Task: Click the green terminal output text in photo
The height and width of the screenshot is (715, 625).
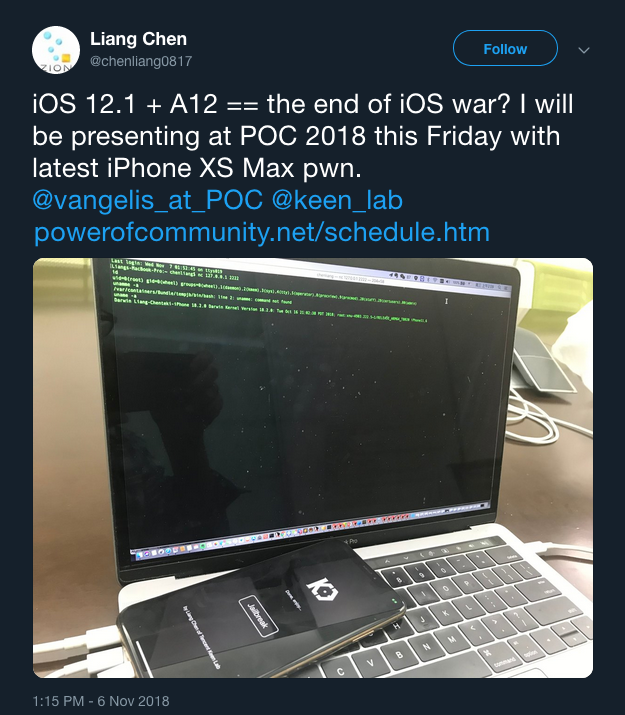Action: 269,290
